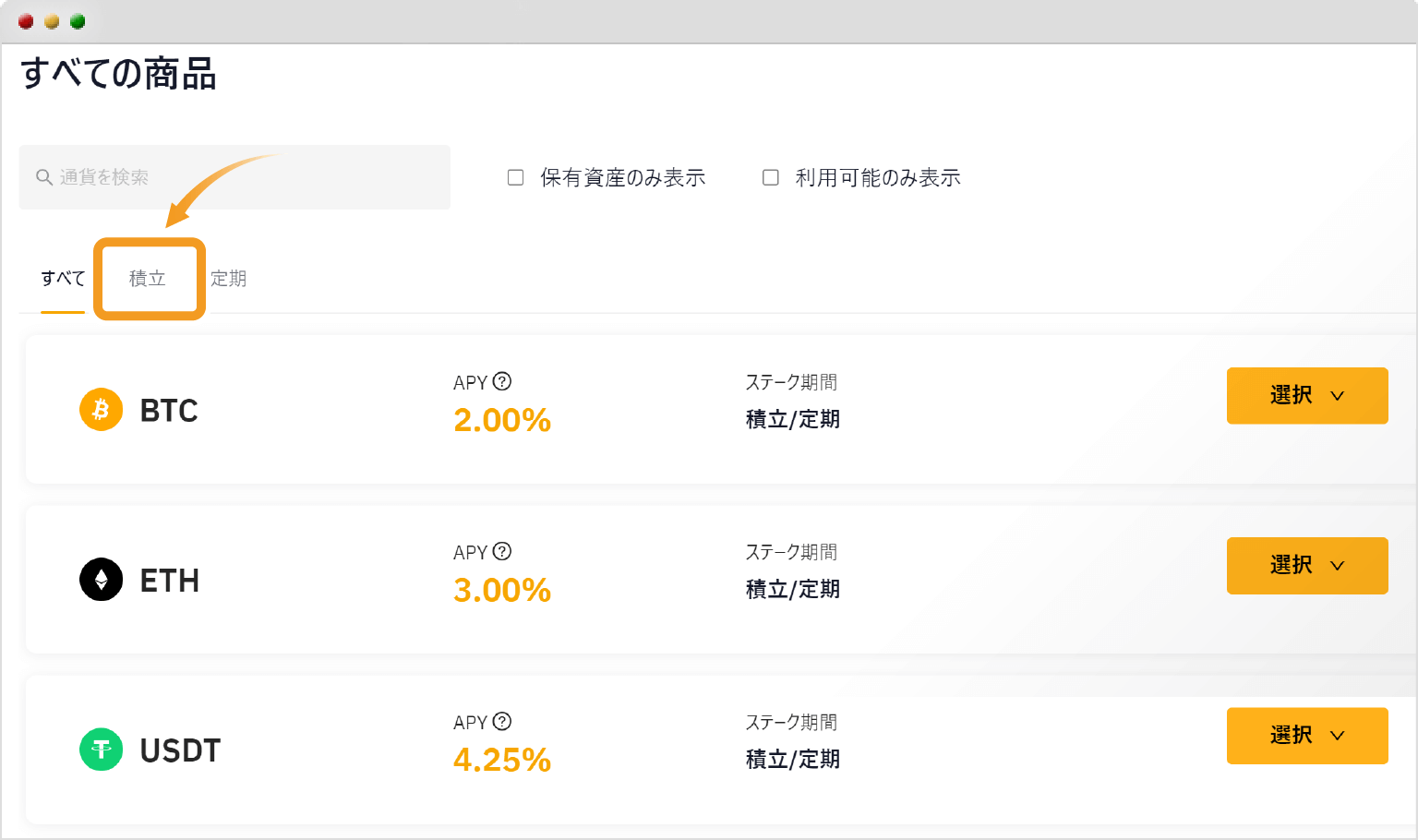Switch to the 積立 tab
1418x840 pixels.
coord(148,278)
